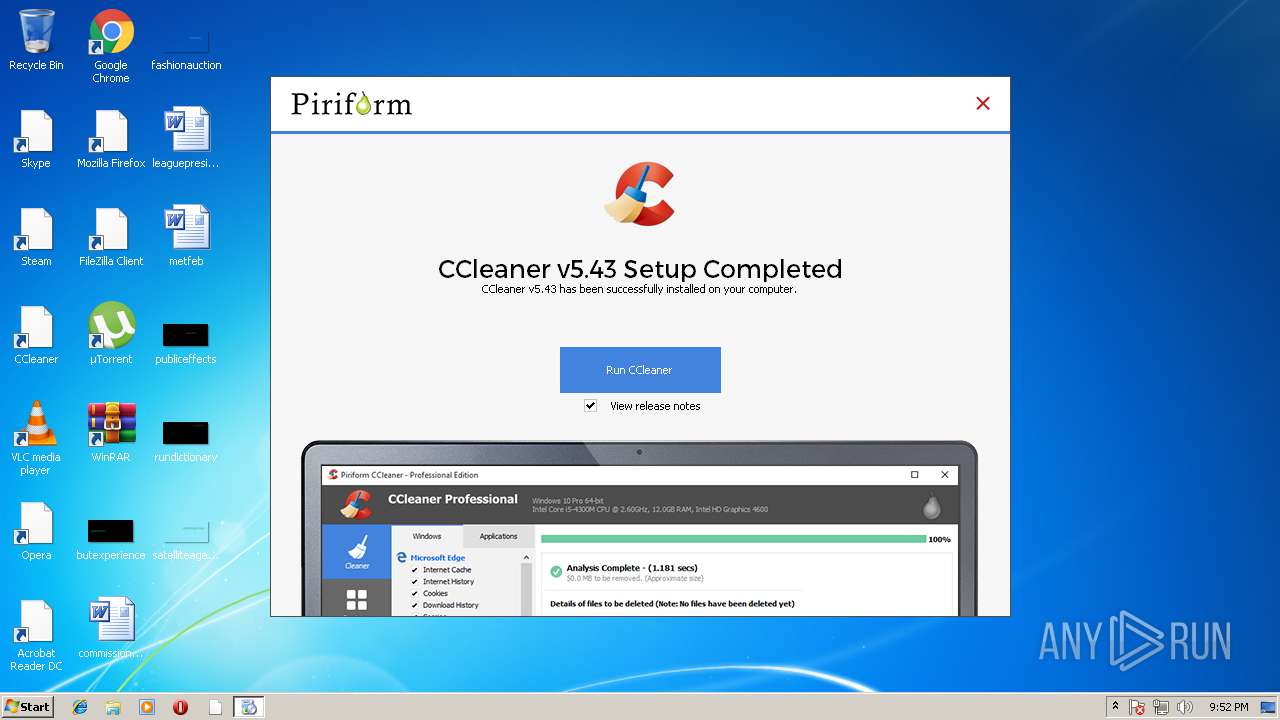Open Windows Explorer from taskbar
This screenshot has height=720, width=1280.
(x=113, y=707)
